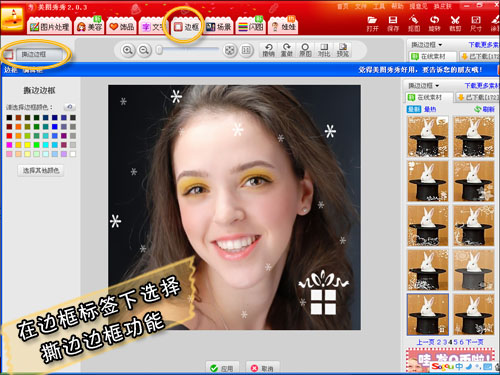Open the 场景 scene tab
The height and width of the screenshot is (375, 500).
pyautogui.click(x=218, y=27)
